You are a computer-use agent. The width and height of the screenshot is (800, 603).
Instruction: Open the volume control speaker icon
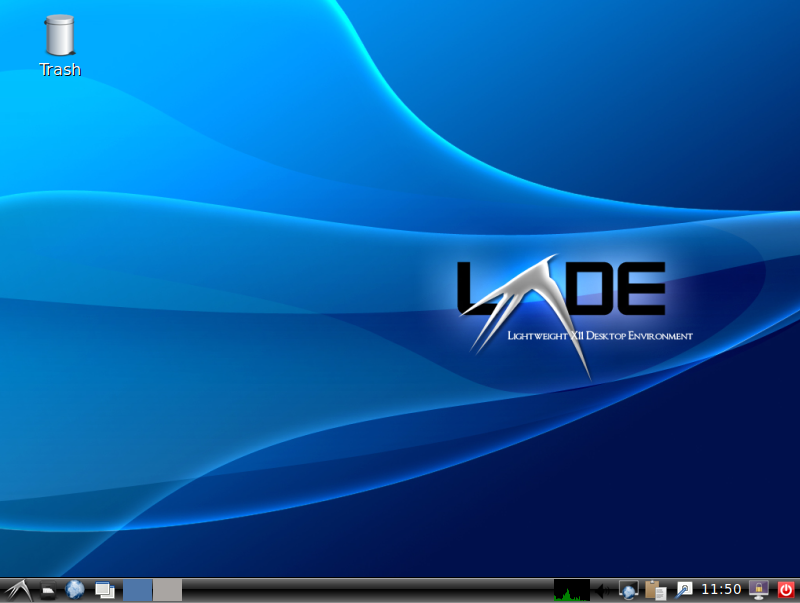[603, 591]
